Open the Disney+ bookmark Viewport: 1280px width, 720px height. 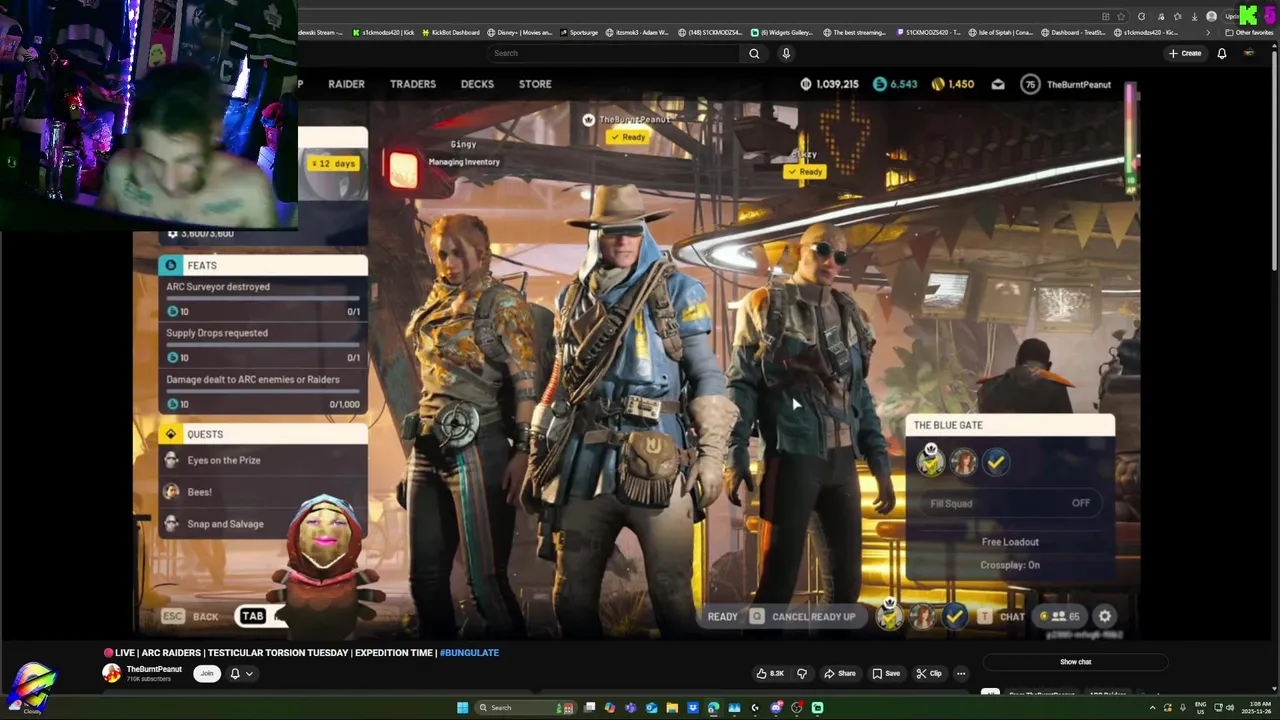pos(519,32)
